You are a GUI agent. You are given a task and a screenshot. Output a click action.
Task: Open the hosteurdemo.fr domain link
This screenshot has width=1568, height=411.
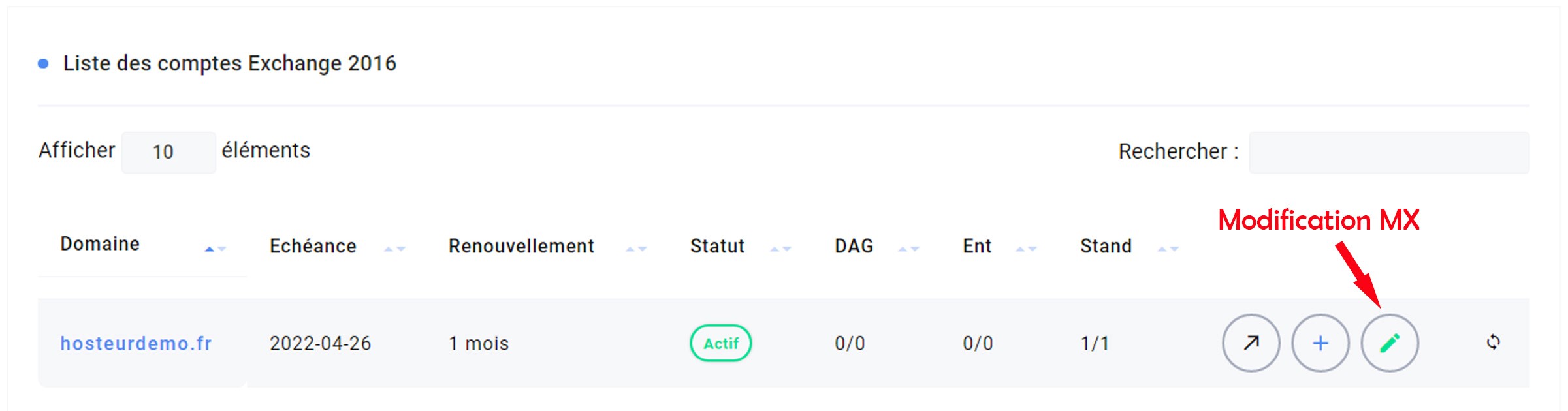pos(136,343)
